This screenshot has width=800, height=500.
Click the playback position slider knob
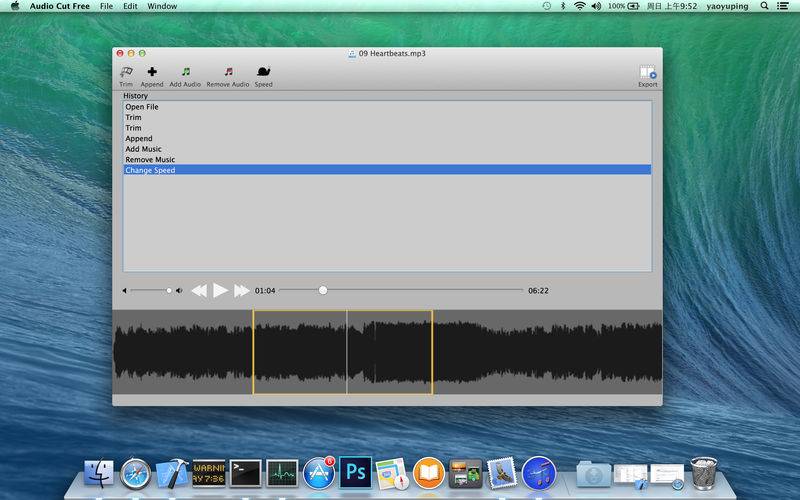322,290
